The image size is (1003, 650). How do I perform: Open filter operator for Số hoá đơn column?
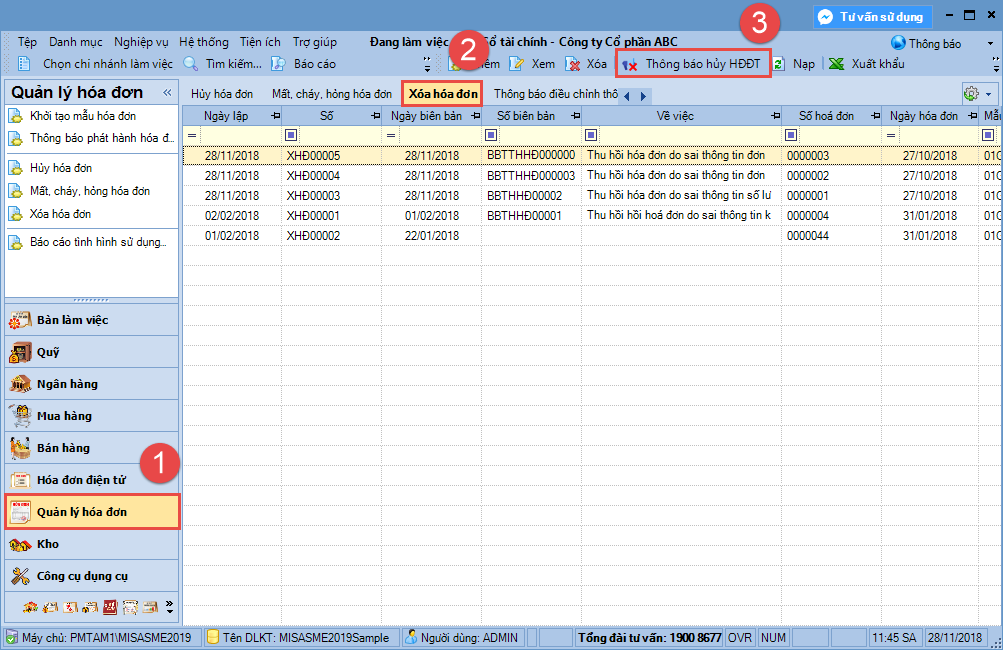791,135
